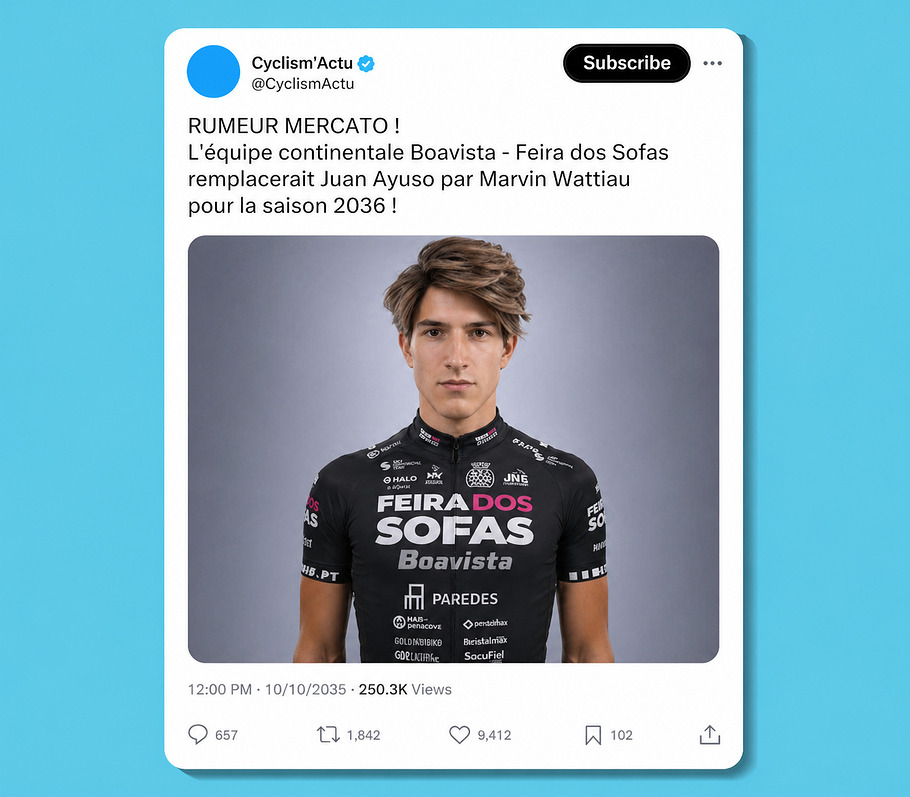Open the cyclist photo attachment
Viewport: 910px width, 797px height.
453,449
